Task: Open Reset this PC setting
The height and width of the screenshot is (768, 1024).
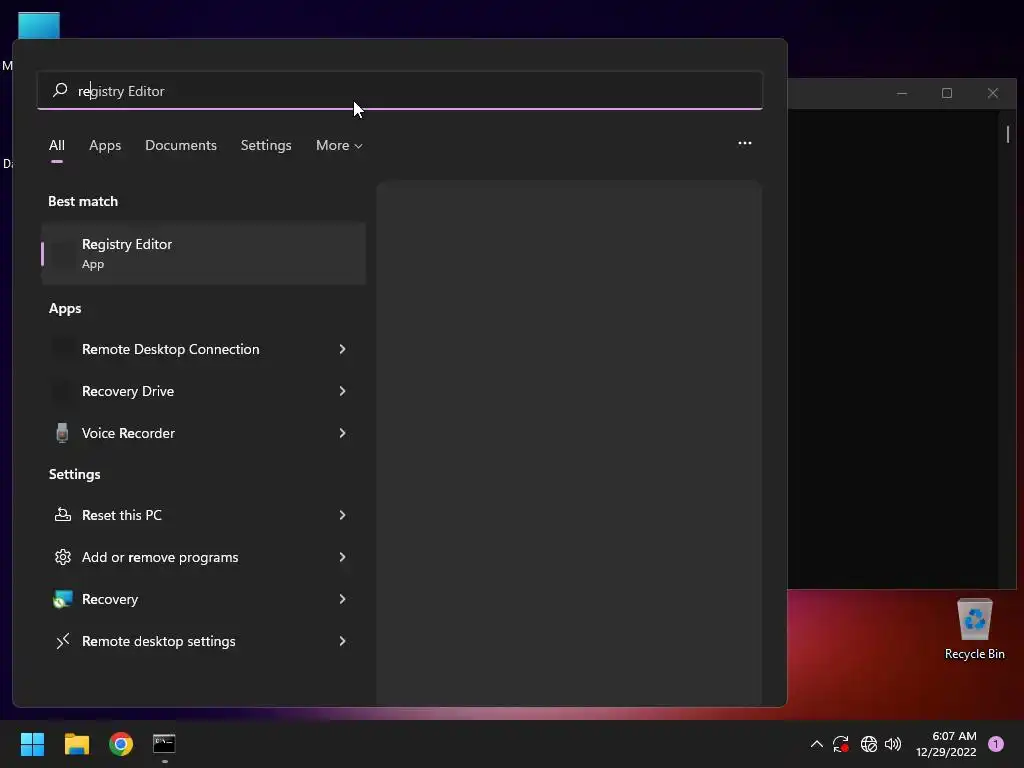Action: click(x=121, y=515)
